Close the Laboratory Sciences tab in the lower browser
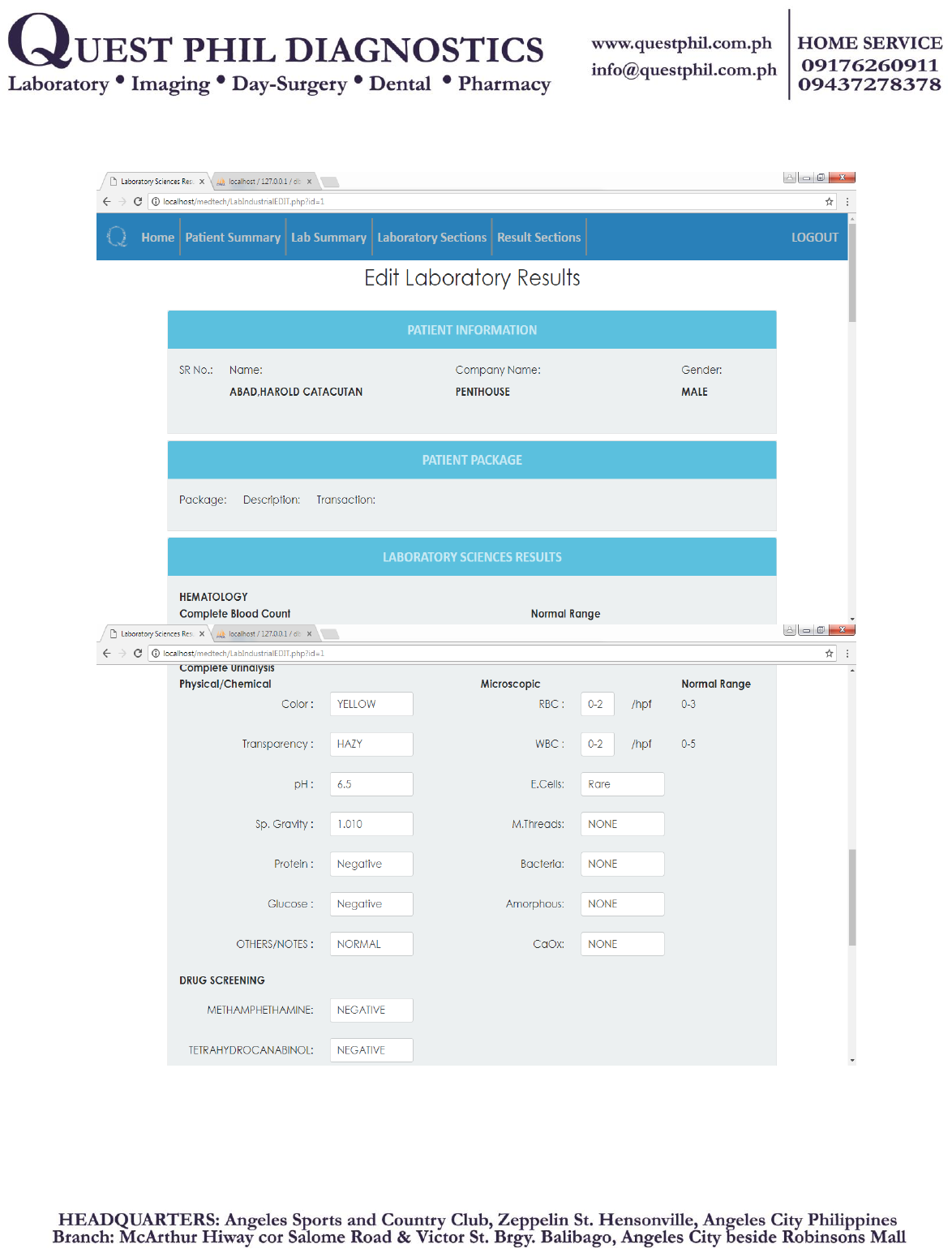The image size is (952, 1257). click(x=202, y=634)
